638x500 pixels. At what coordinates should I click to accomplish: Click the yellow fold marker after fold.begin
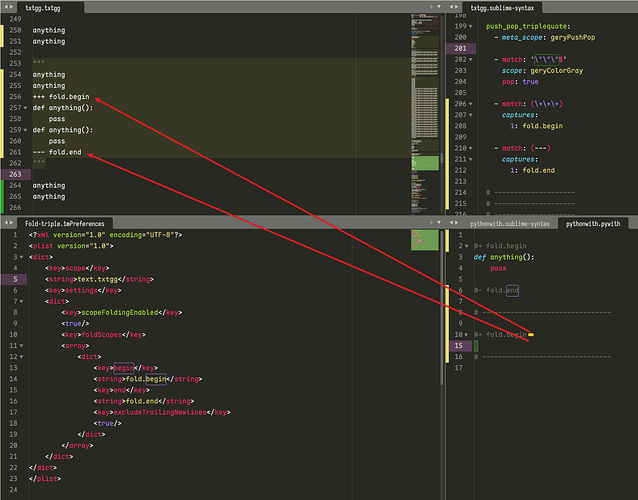tap(531, 334)
